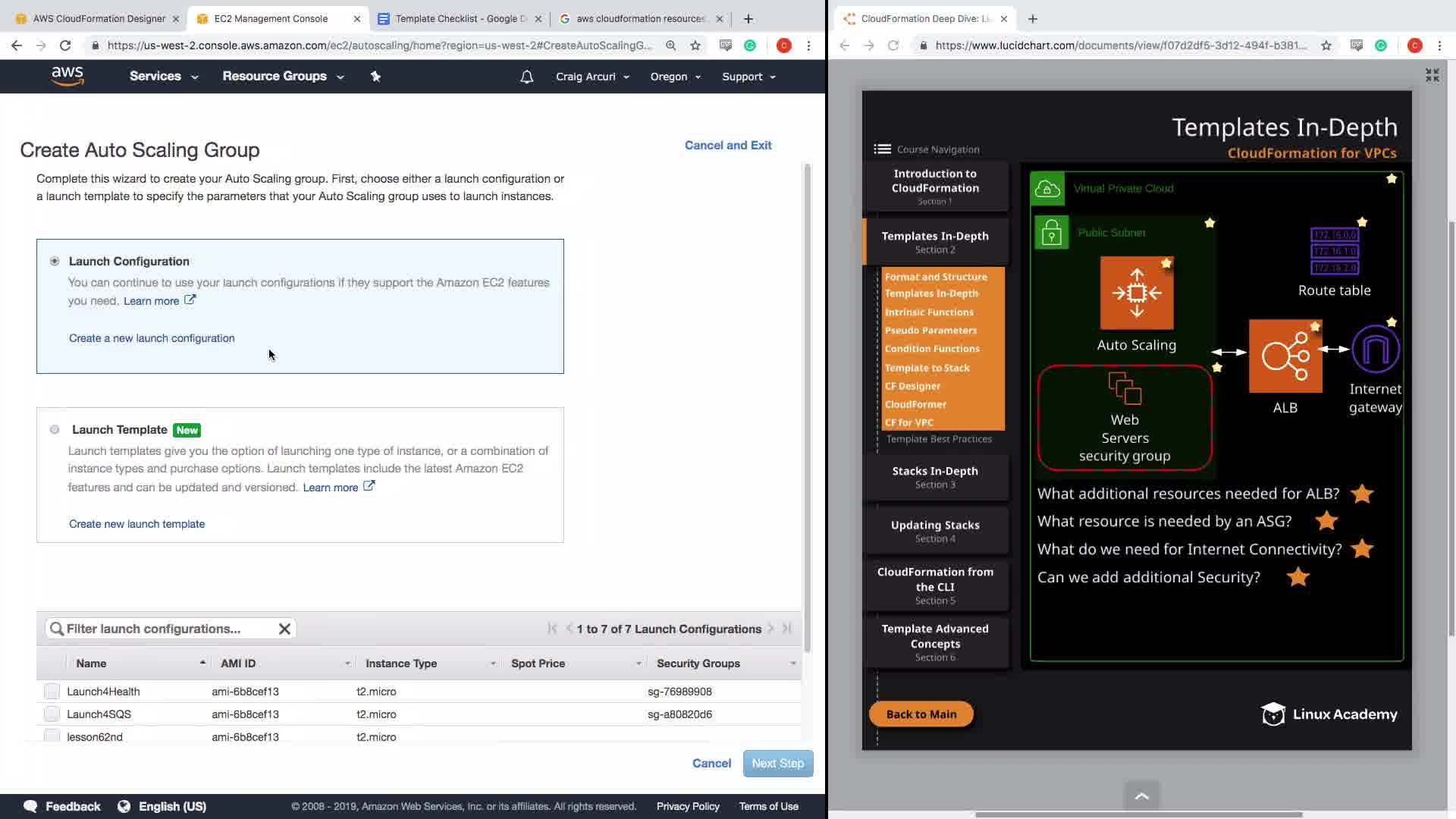The height and width of the screenshot is (819, 1456).
Task: Click the Internet gateway icon
Action: [1375, 350]
